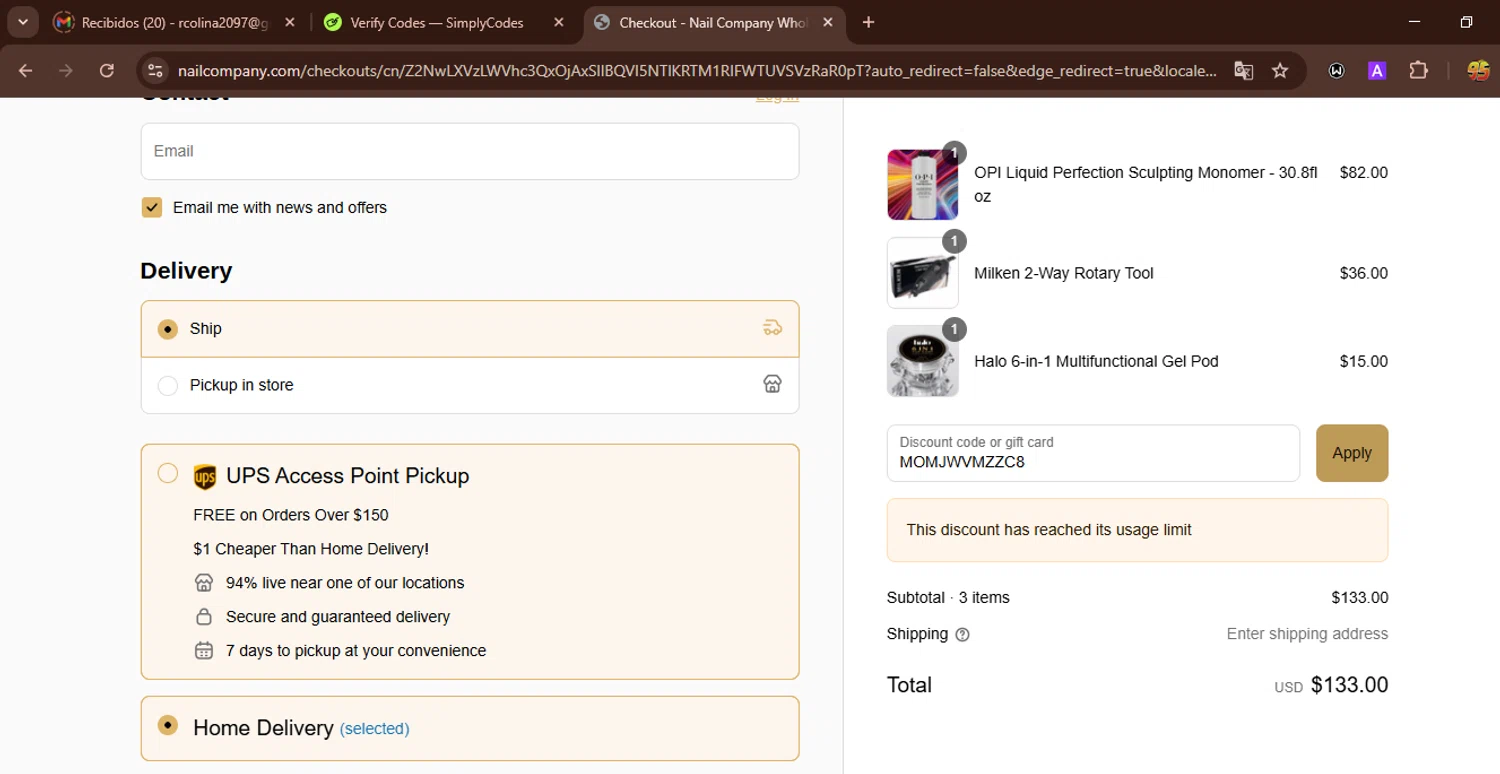Restore down the browser window
Viewport: 1500px width, 774px height.
pos(1466,22)
